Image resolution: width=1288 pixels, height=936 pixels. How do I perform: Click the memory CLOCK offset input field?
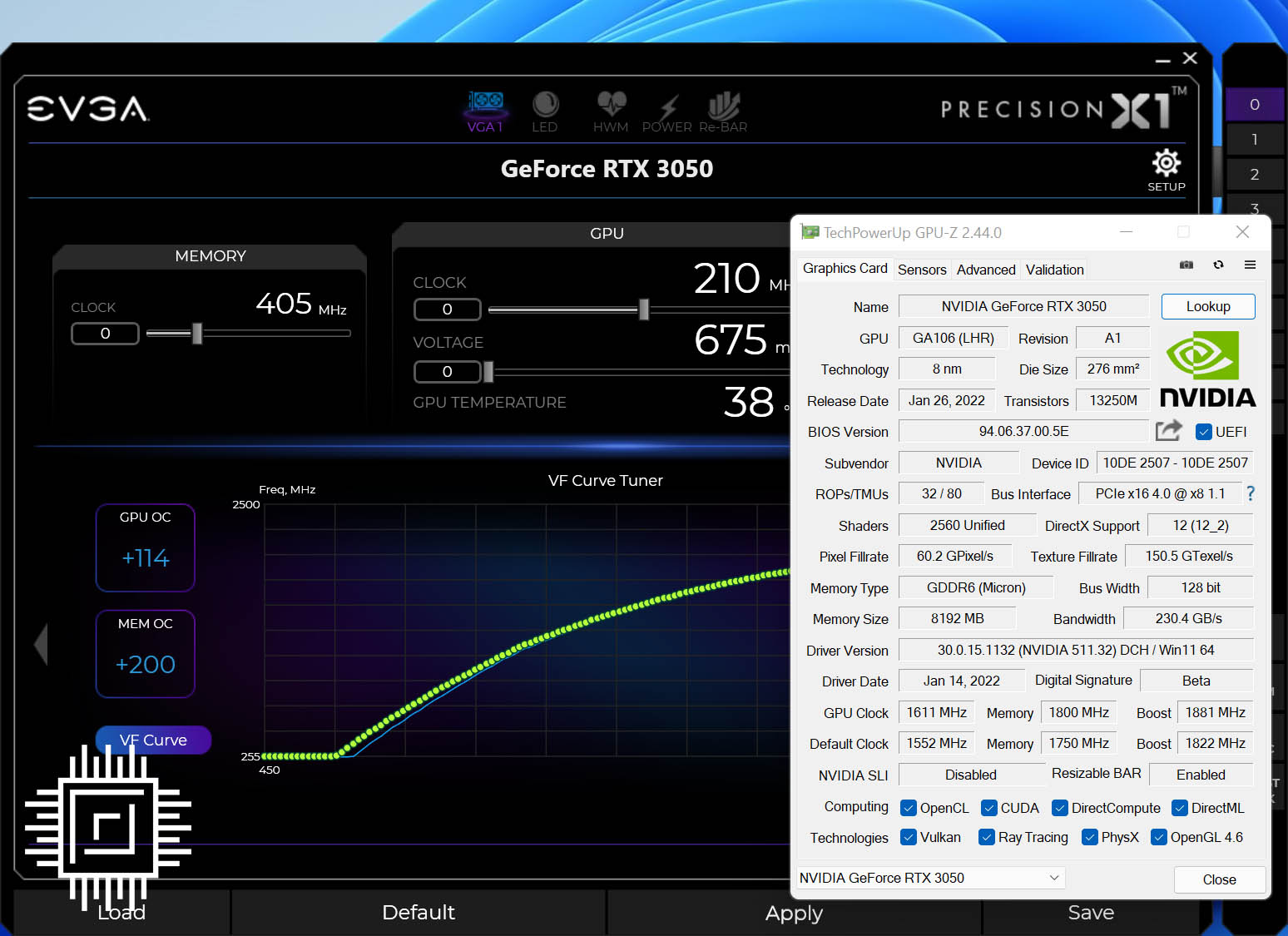105,333
